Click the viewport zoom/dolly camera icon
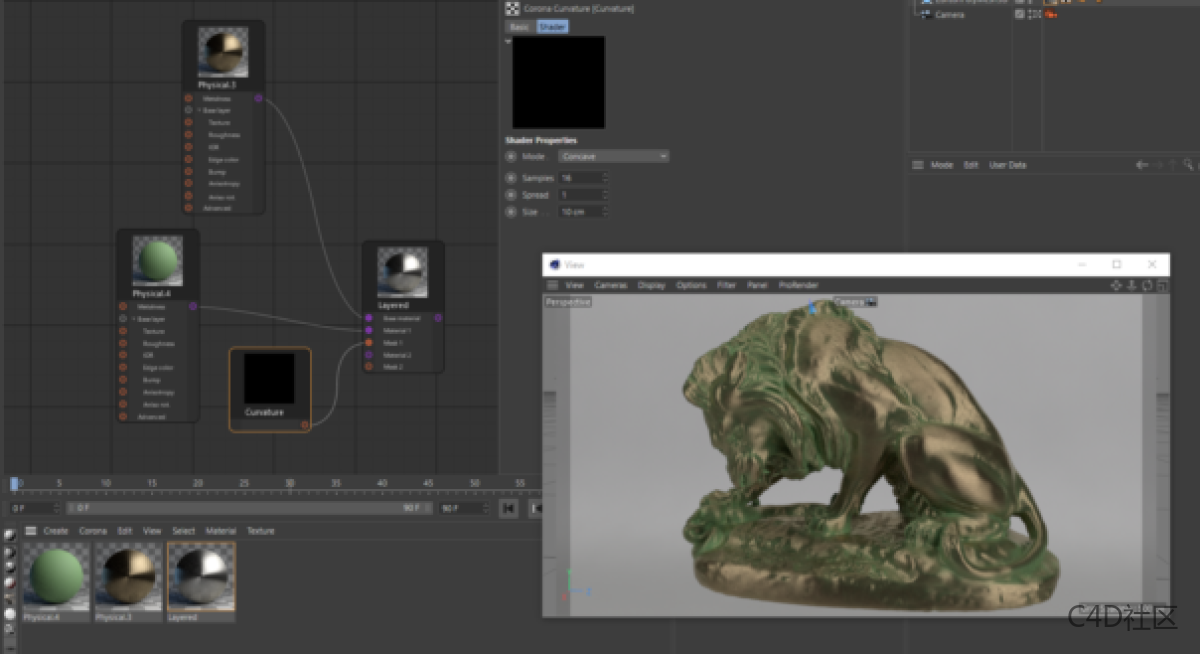The width and height of the screenshot is (1200, 654). point(1132,285)
